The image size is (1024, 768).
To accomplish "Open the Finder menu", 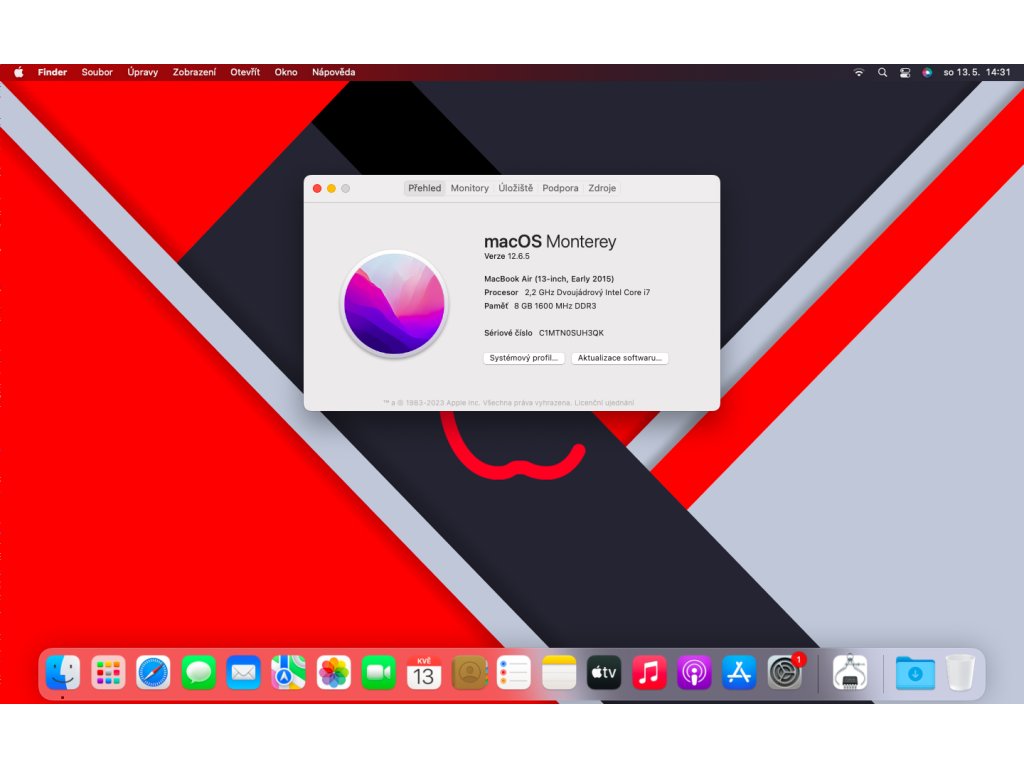I will tap(52, 72).
